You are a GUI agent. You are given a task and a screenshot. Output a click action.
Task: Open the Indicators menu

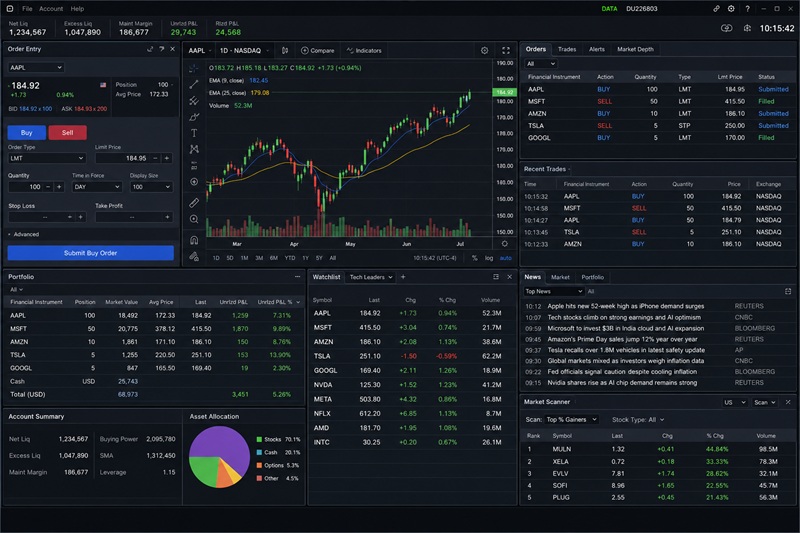pyautogui.click(x=364, y=50)
